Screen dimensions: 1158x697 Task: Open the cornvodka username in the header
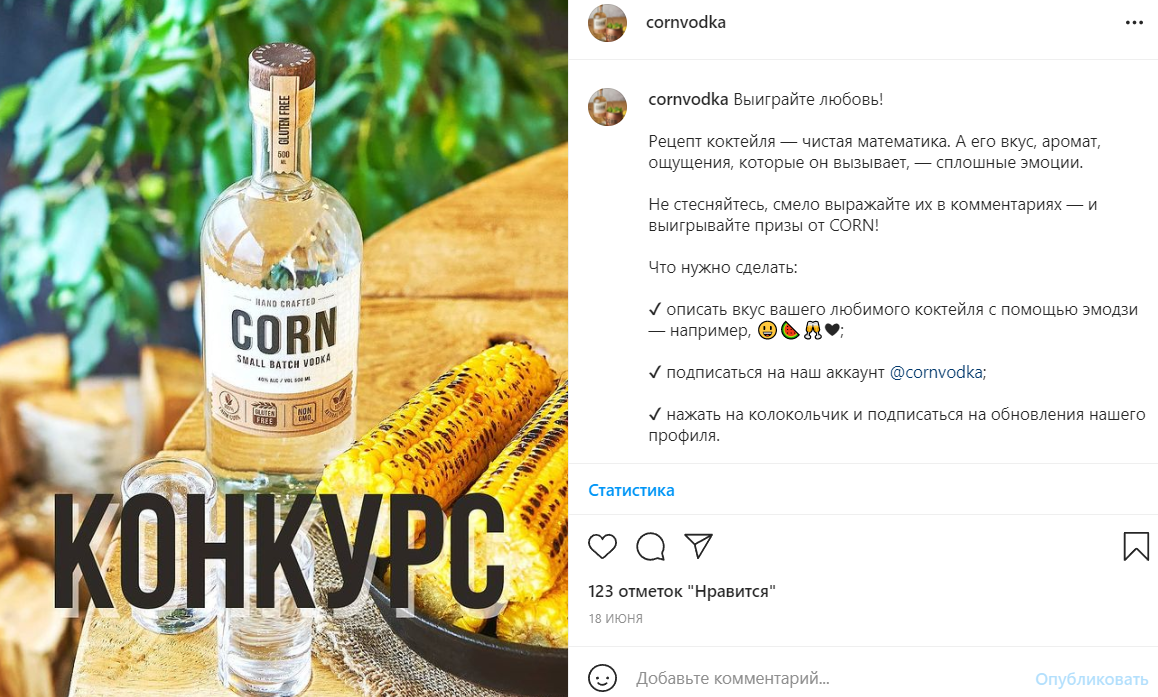(685, 23)
